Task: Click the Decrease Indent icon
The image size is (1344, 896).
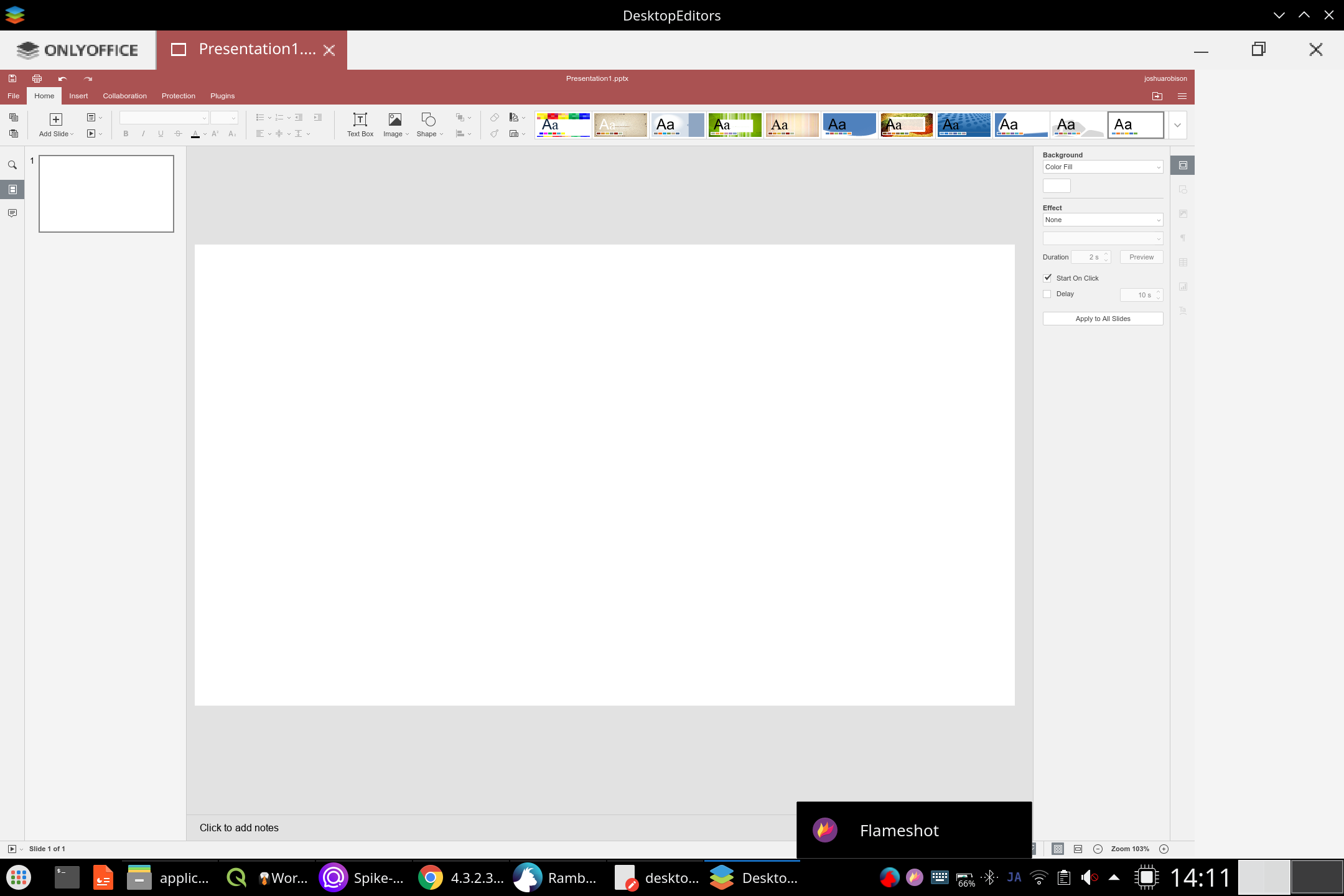Action: point(299,117)
